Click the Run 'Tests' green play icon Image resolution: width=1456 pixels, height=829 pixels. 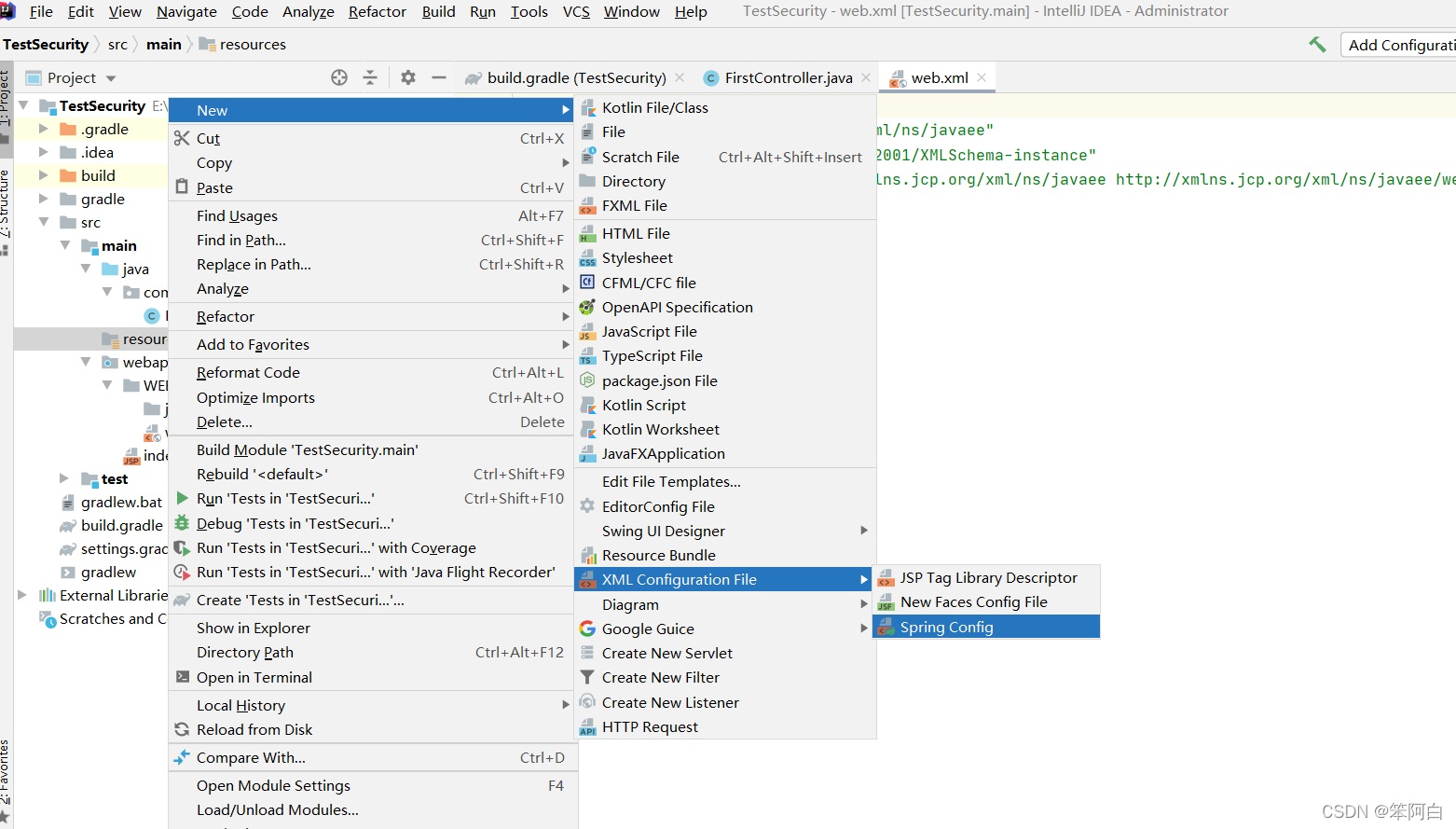tap(183, 498)
